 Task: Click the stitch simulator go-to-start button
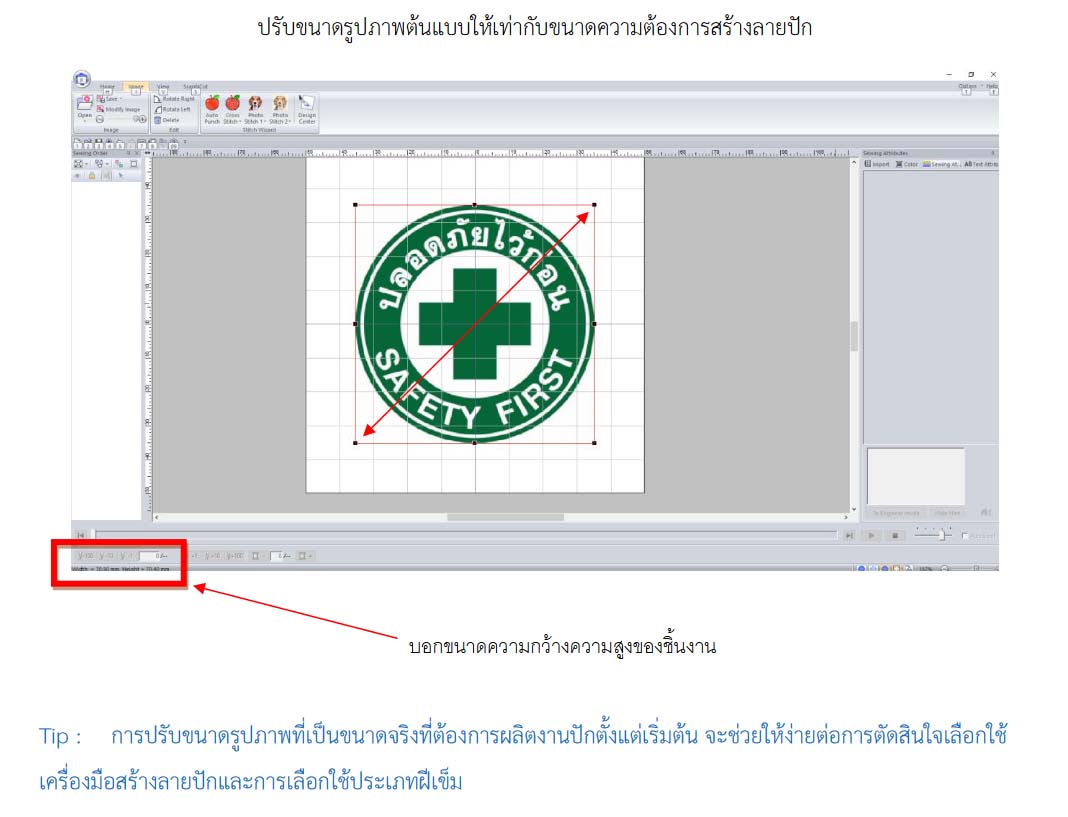81,536
